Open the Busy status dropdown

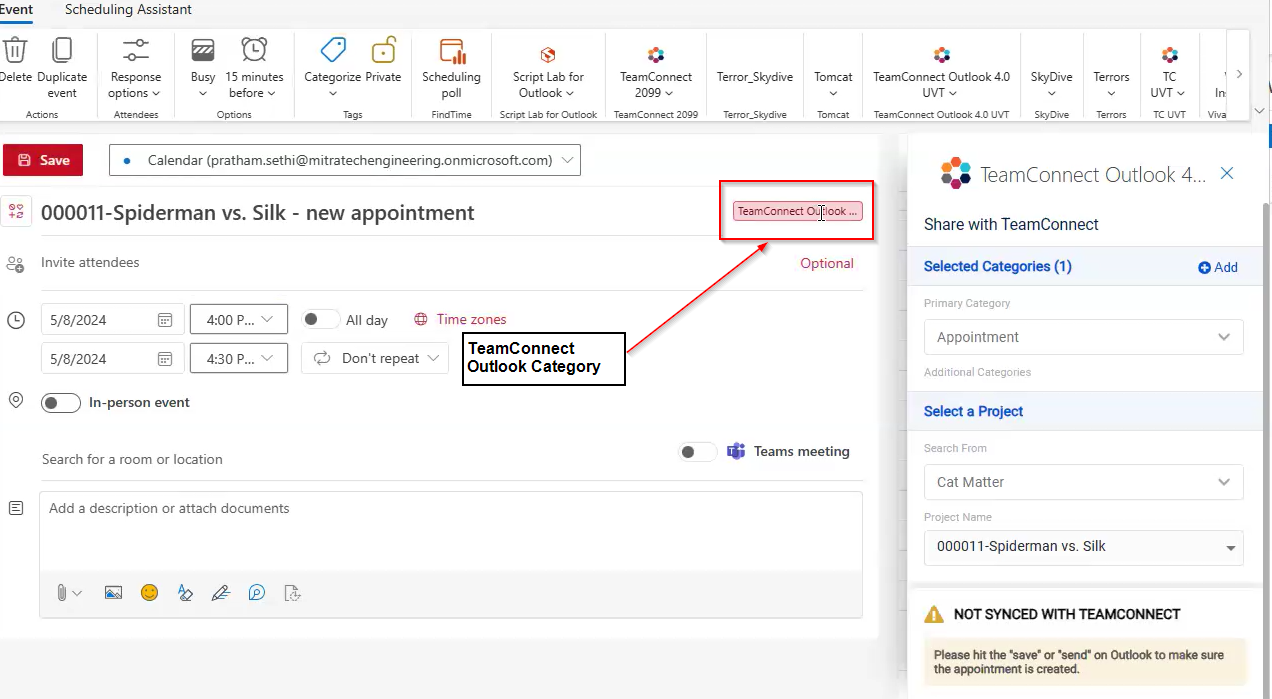(x=203, y=68)
